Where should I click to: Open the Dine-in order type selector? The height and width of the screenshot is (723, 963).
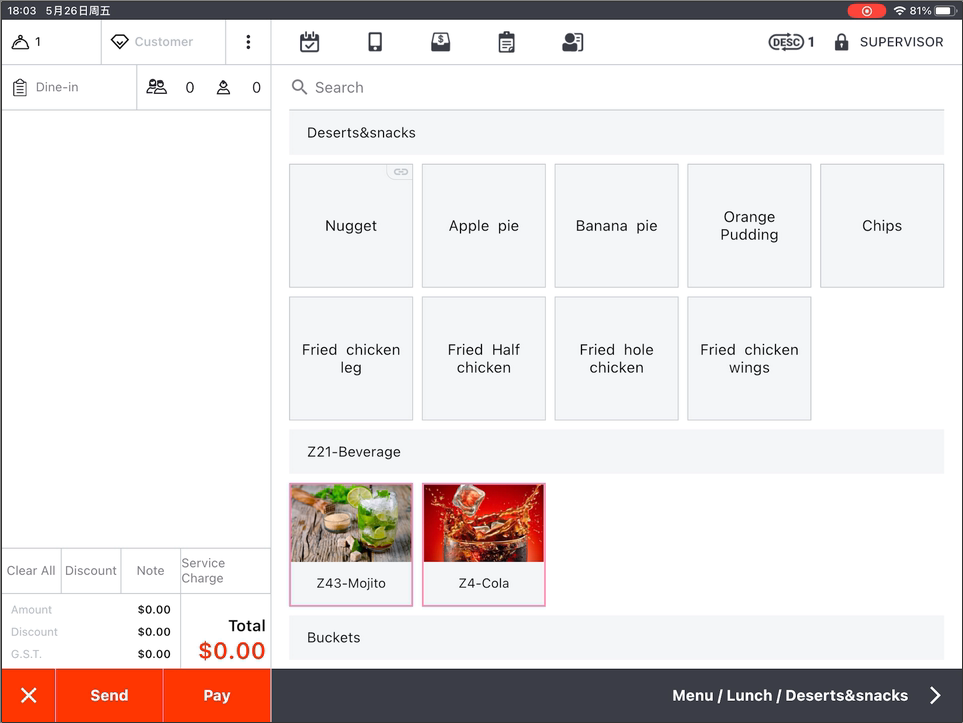tap(68, 88)
